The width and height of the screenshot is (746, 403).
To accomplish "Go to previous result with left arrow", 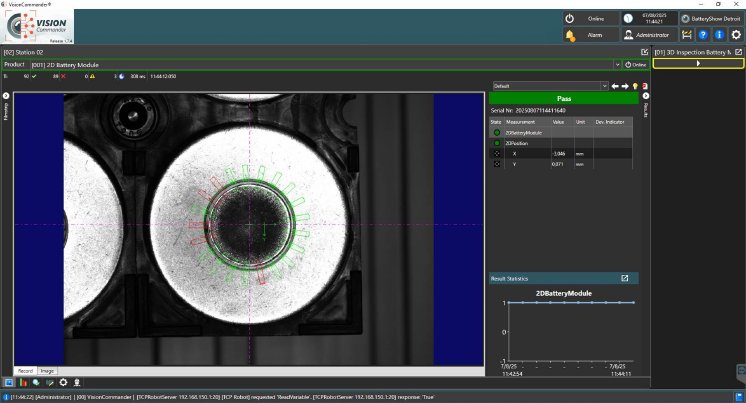I will 615,86.
